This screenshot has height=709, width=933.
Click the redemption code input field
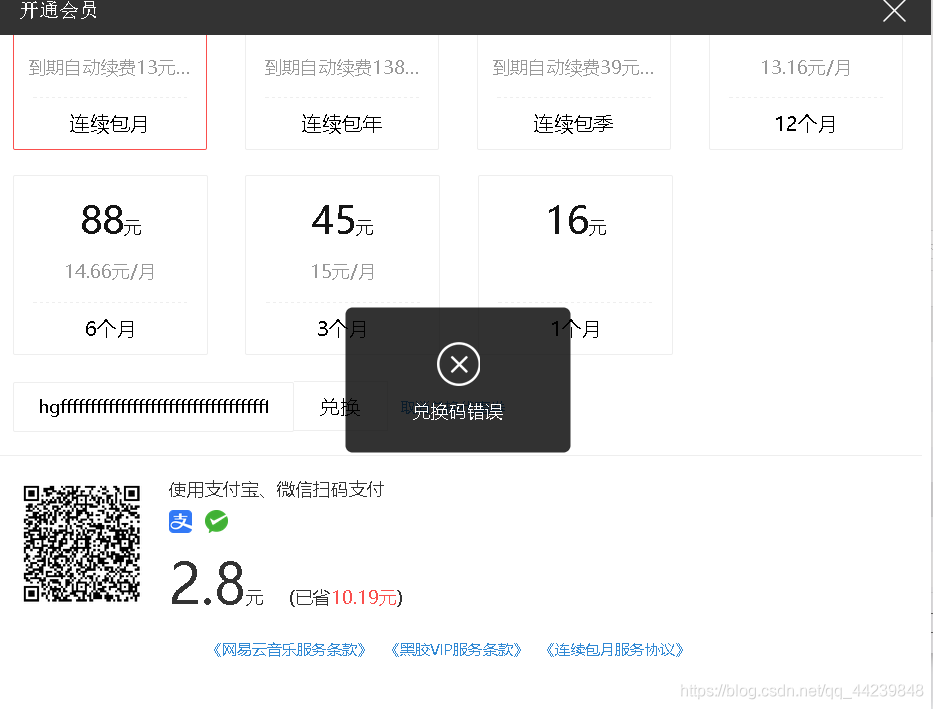(154, 407)
